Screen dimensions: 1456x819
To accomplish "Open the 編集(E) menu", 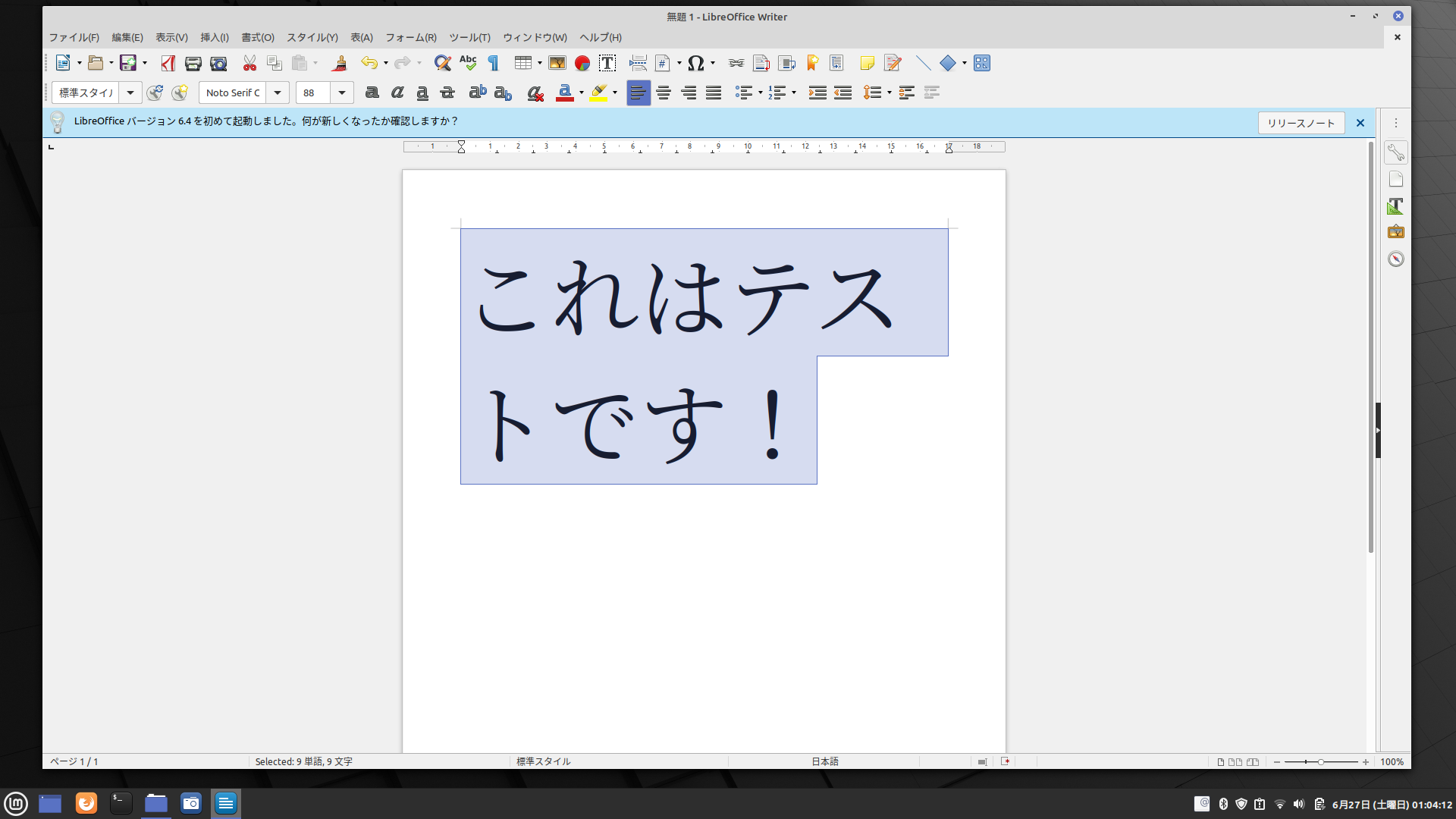I will pos(127,37).
